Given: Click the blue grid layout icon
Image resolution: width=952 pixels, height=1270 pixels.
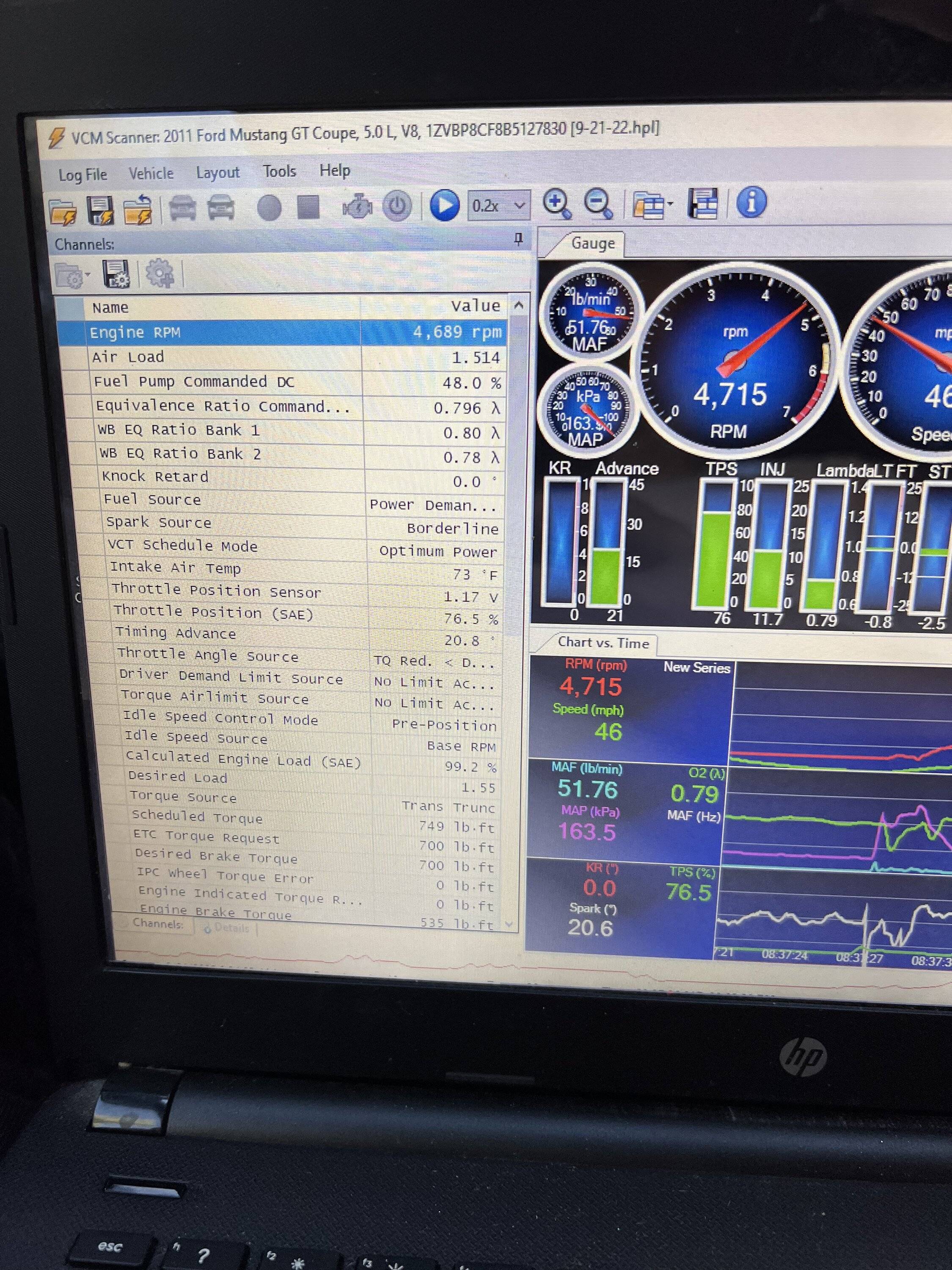Looking at the screenshot, I should tap(704, 203).
